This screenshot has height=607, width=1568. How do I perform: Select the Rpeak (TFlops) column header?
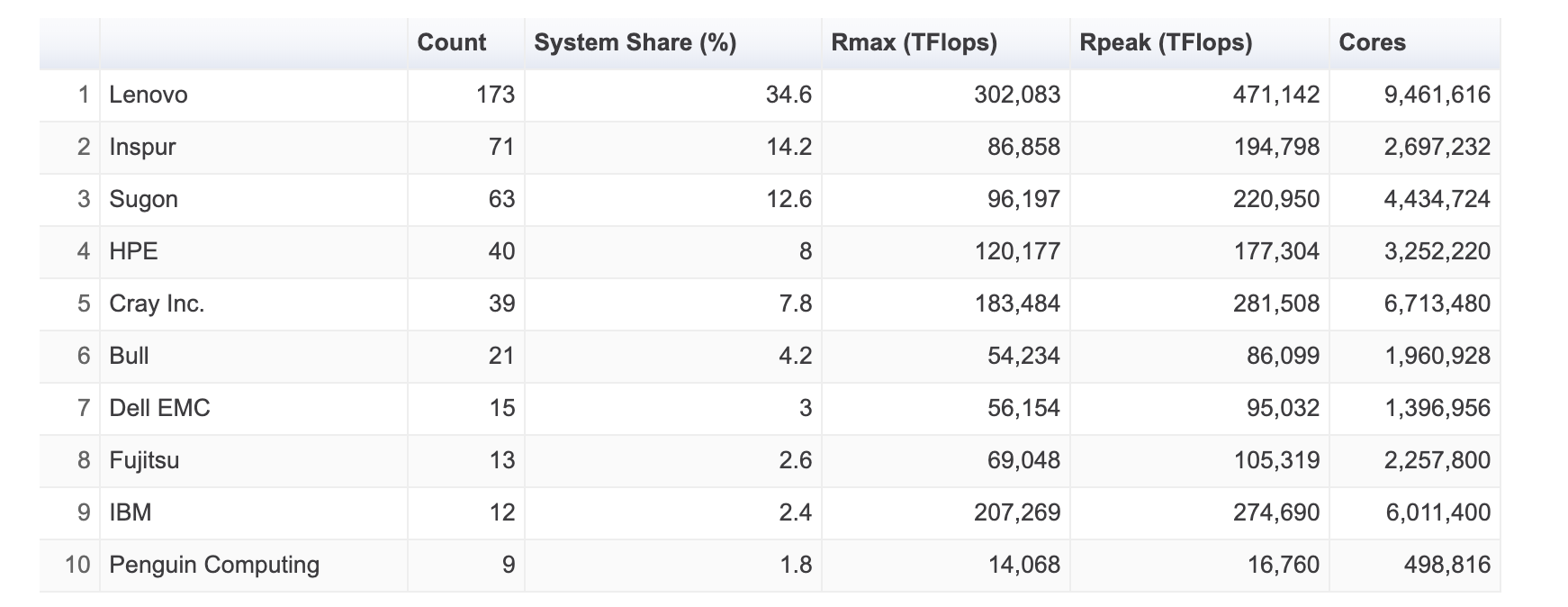click(1166, 42)
